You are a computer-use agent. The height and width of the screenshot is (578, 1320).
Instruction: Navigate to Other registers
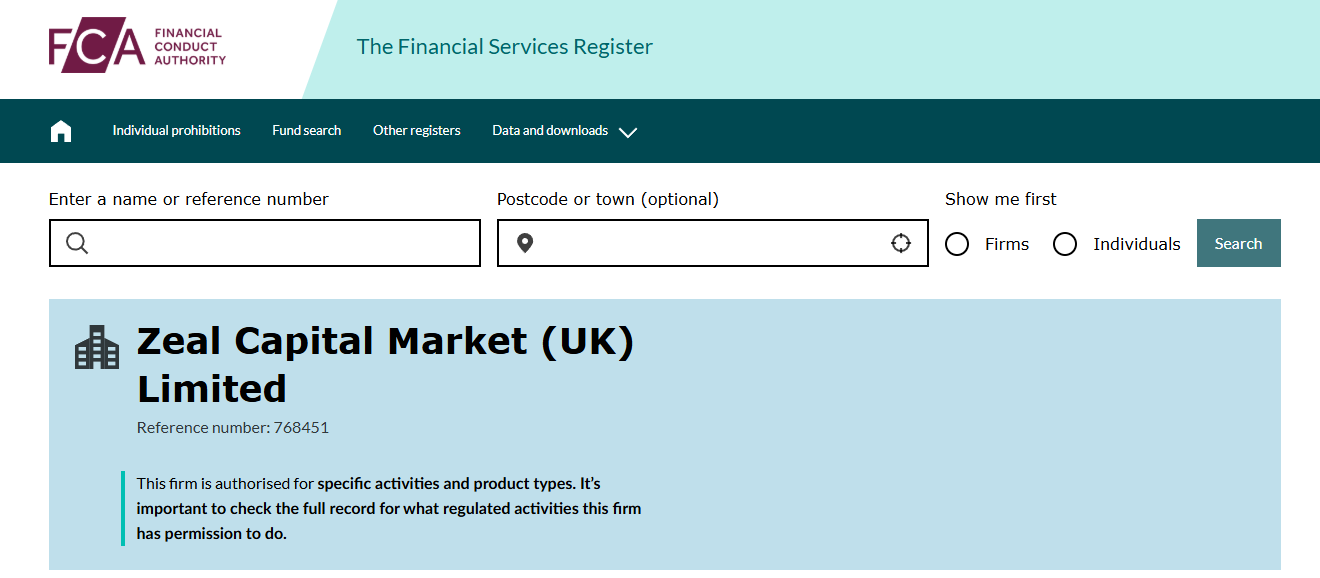coord(416,131)
